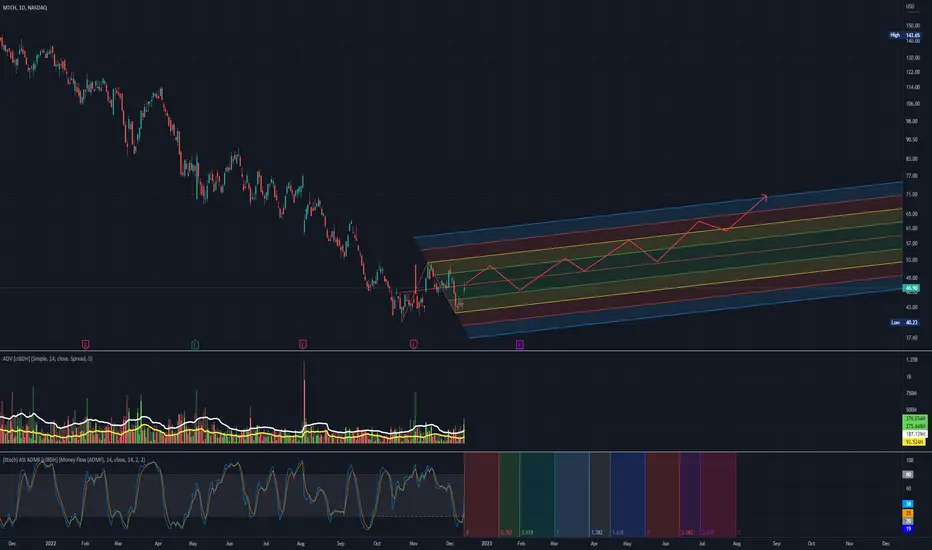The image size is (932, 550).
Task: Click the 2023 label on the time axis
Action: click(x=486, y=543)
